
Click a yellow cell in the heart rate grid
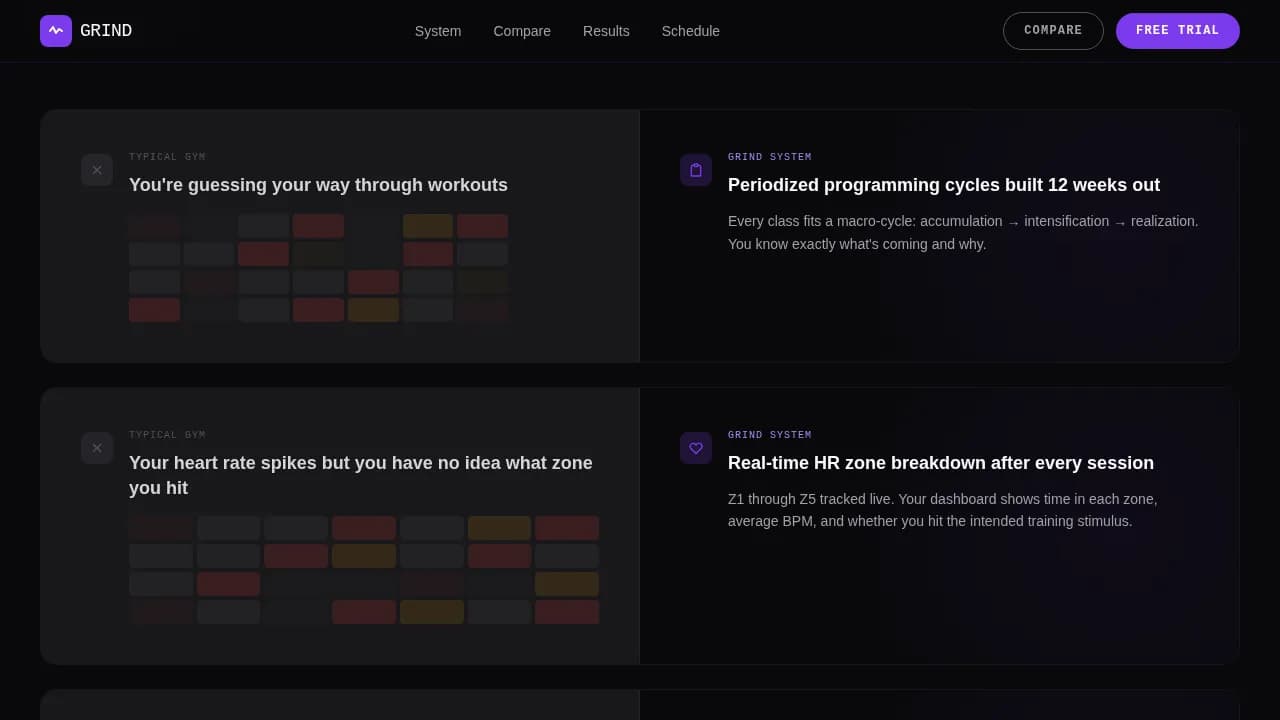tap(499, 527)
